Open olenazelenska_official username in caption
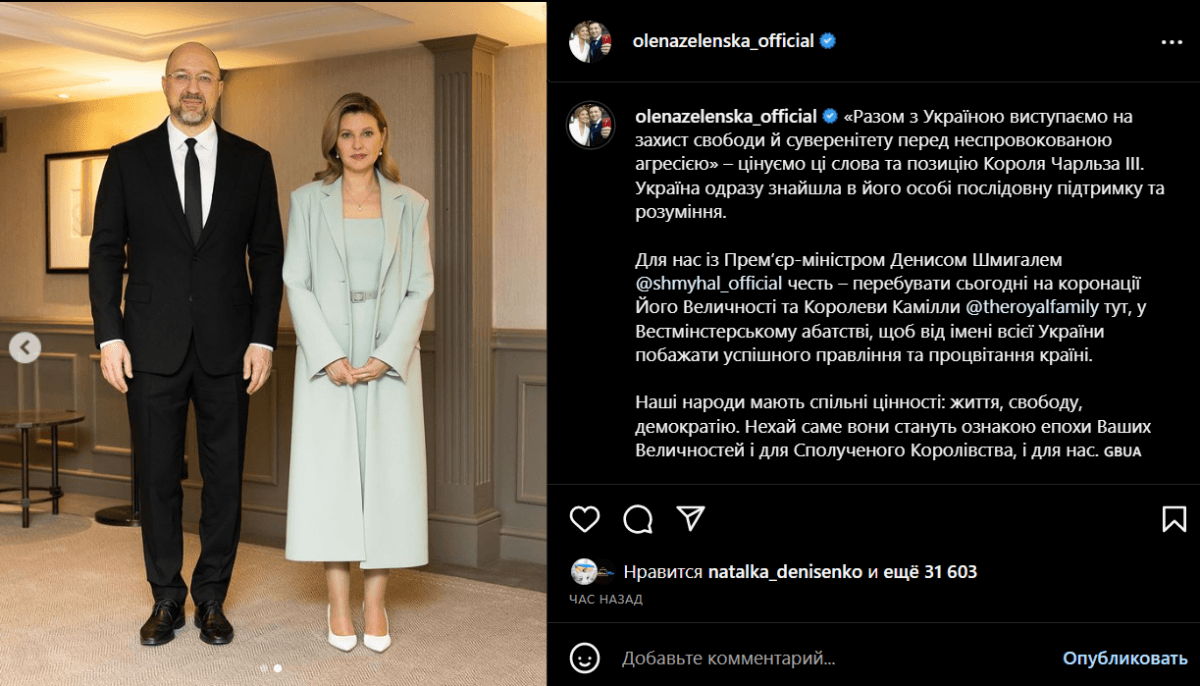1200x686 pixels. point(725,116)
